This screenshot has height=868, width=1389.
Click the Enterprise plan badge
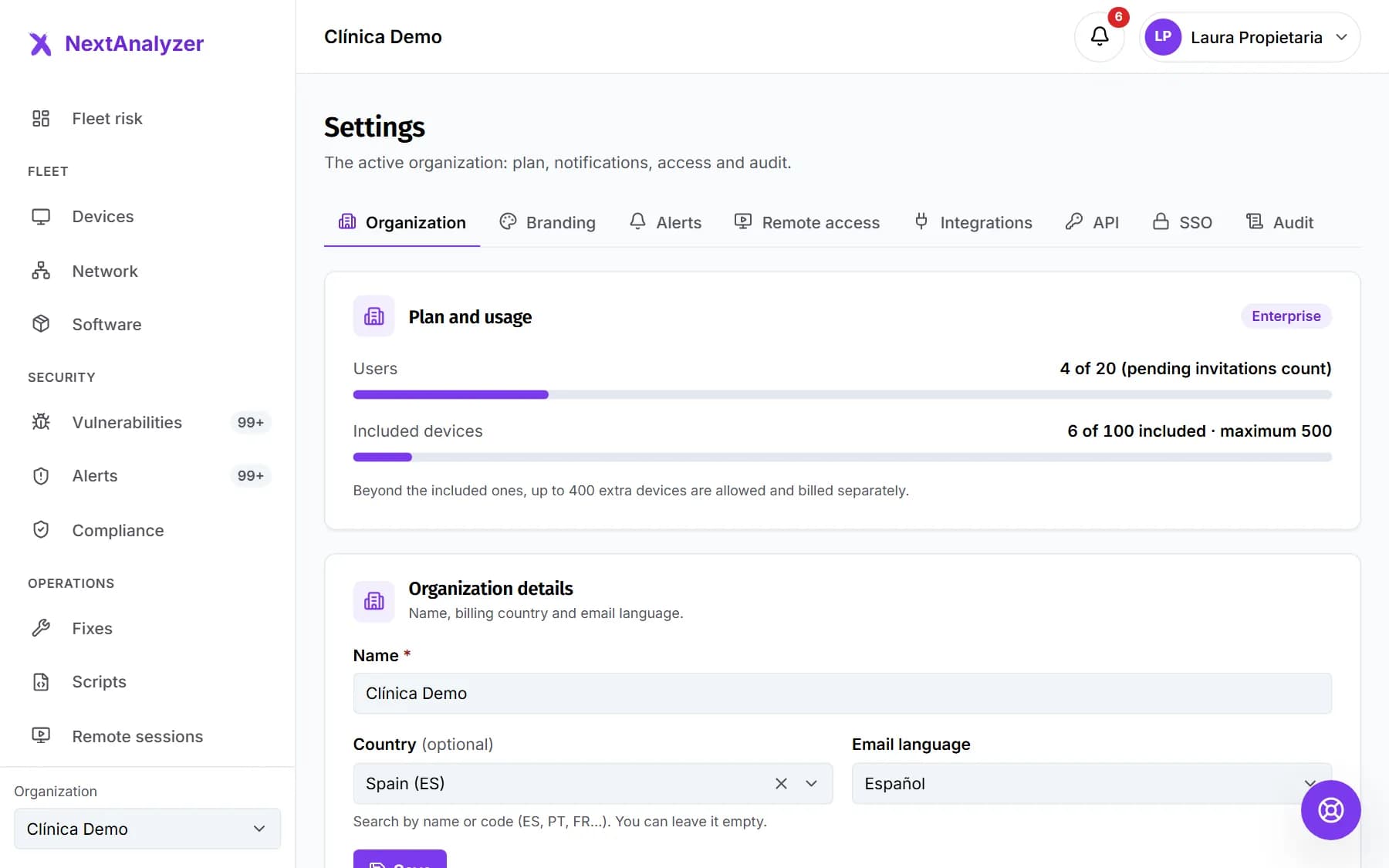point(1286,316)
